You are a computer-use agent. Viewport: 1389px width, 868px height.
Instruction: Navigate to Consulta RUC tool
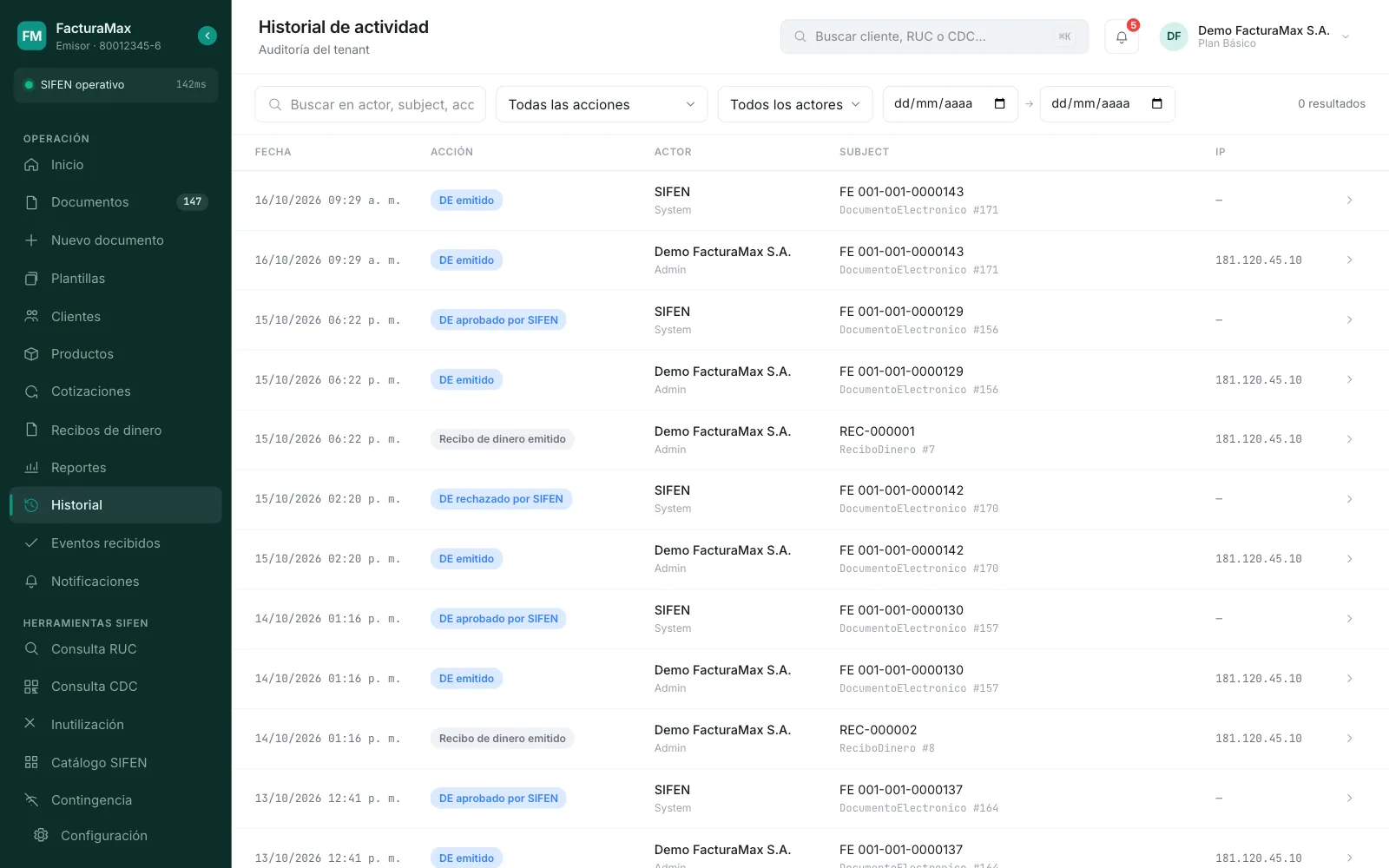coord(115,649)
